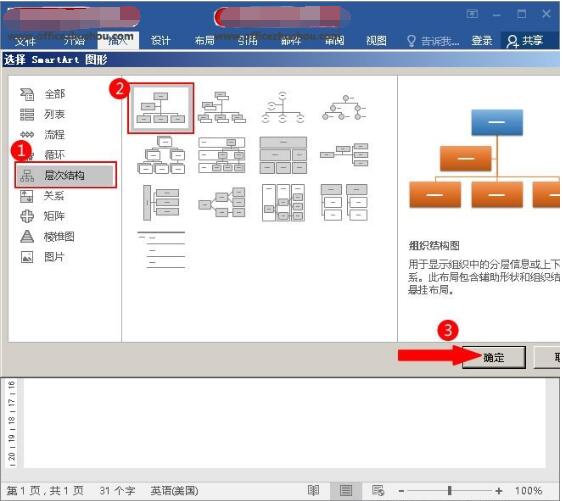Click the 列表 list icon

pos(27,115)
